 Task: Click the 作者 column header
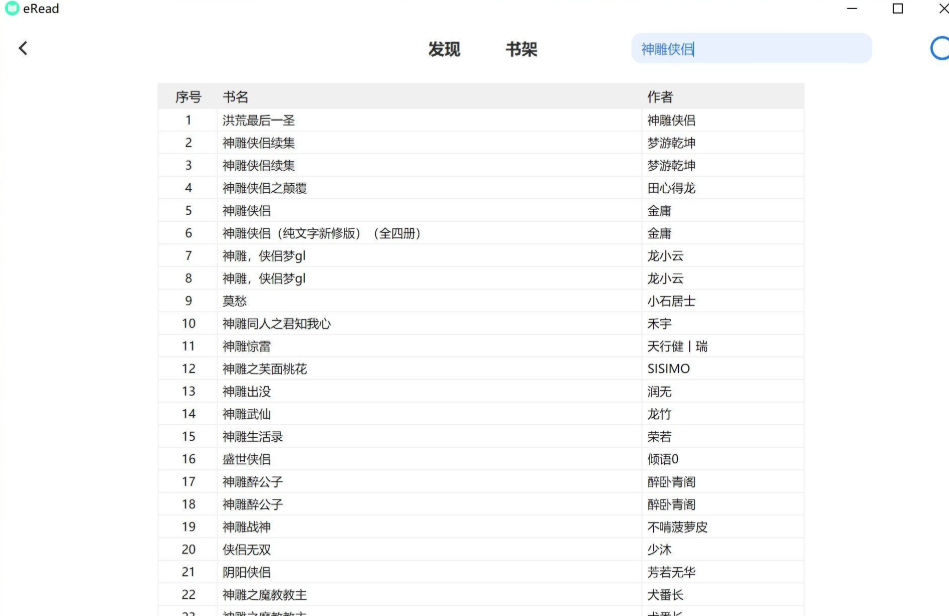click(660, 97)
